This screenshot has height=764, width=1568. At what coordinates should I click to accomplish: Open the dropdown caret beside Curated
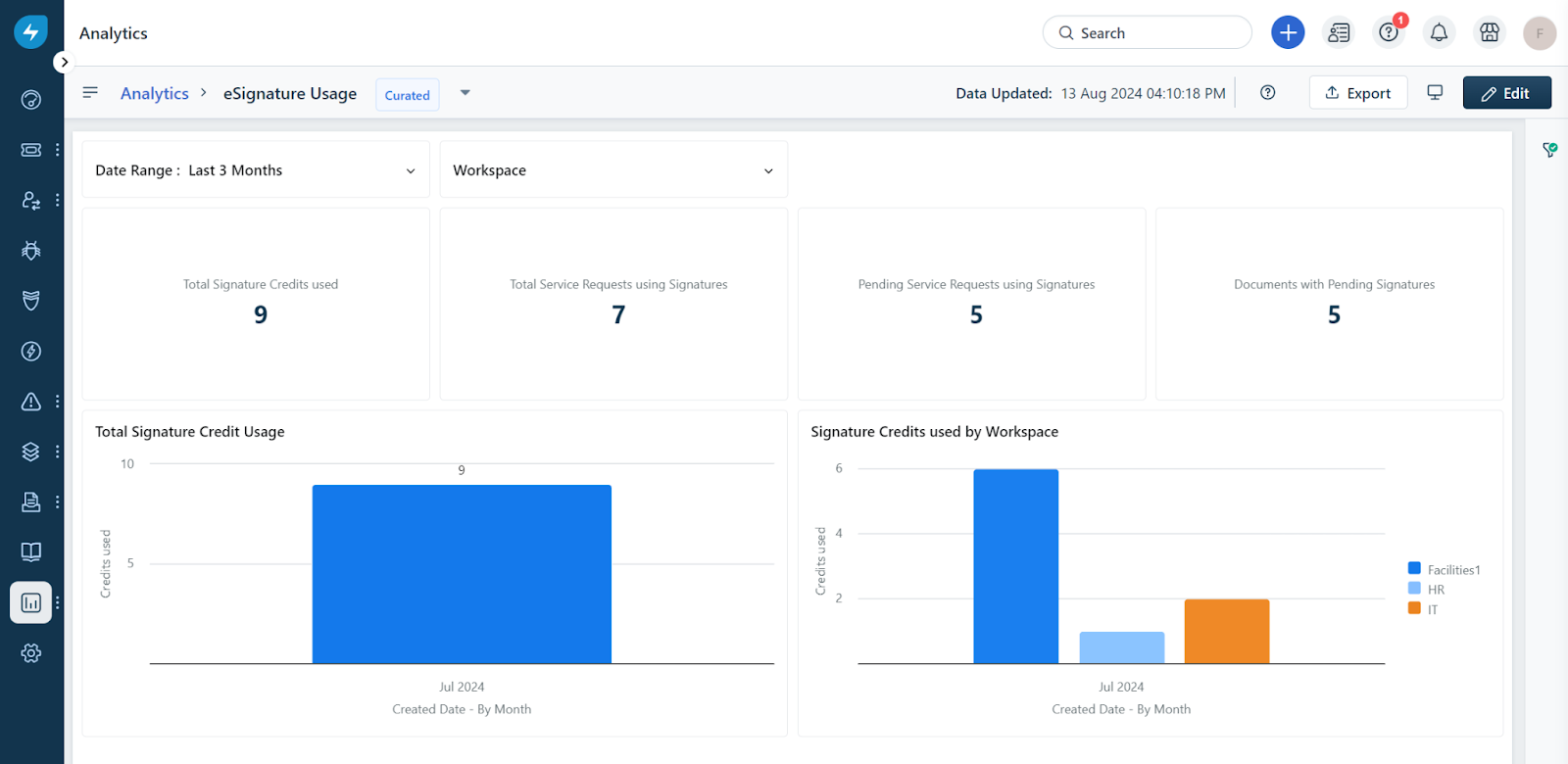pyautogui.click(x=465, y=92)
